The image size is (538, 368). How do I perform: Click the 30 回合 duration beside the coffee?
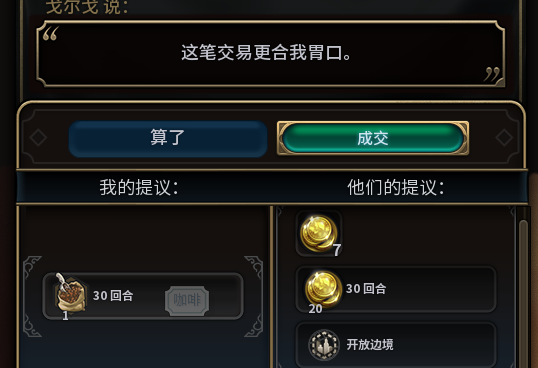point(113,296)
